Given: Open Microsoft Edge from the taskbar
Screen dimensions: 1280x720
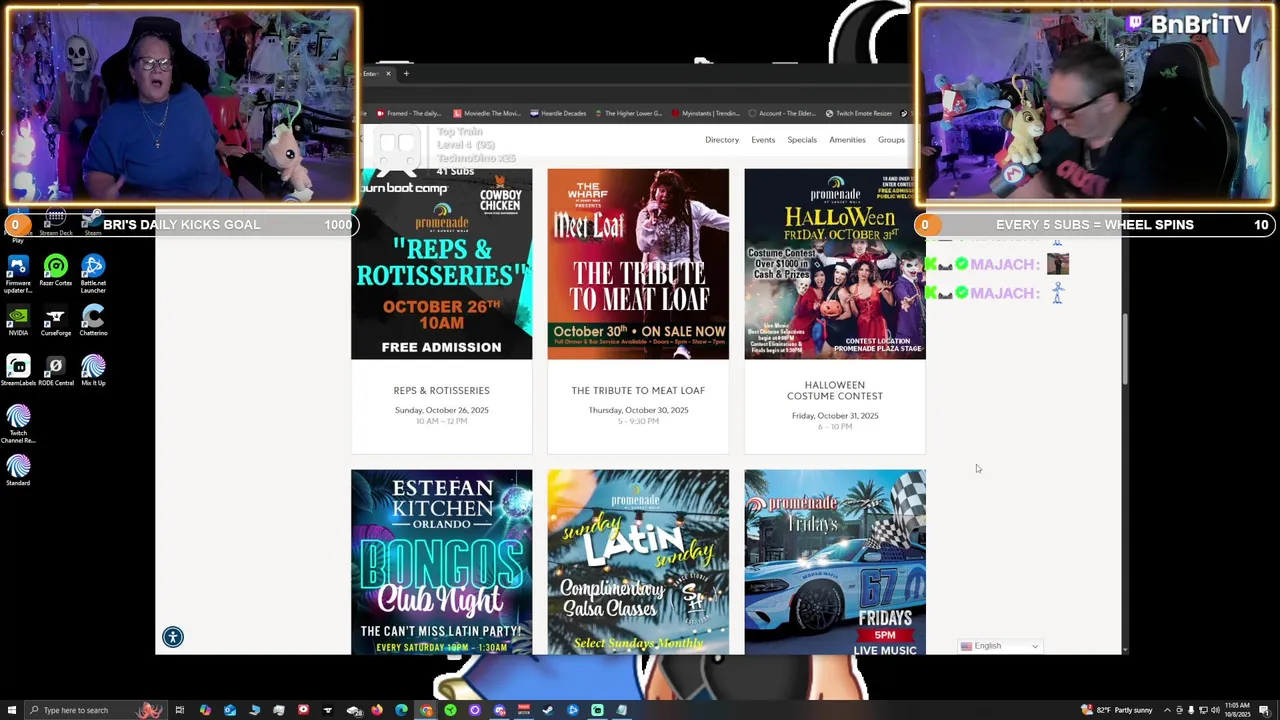Looking at the screenshot, I should point(401,710).
